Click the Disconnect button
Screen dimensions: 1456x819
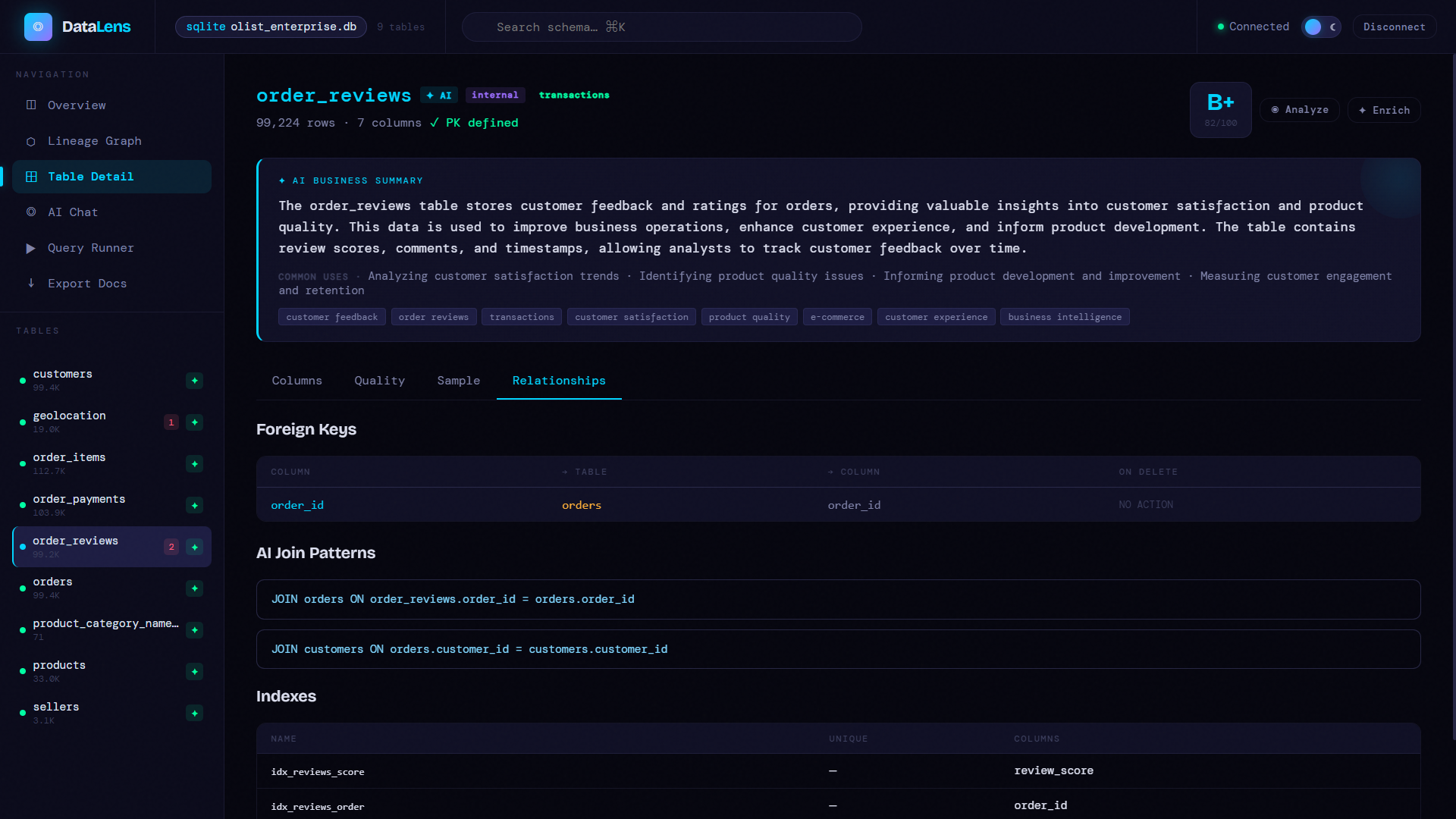(x=1394, y=27)
